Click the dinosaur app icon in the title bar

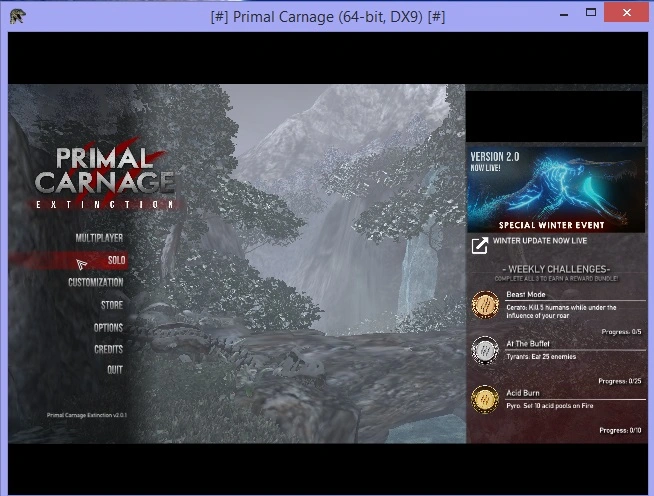pos(18,16)
